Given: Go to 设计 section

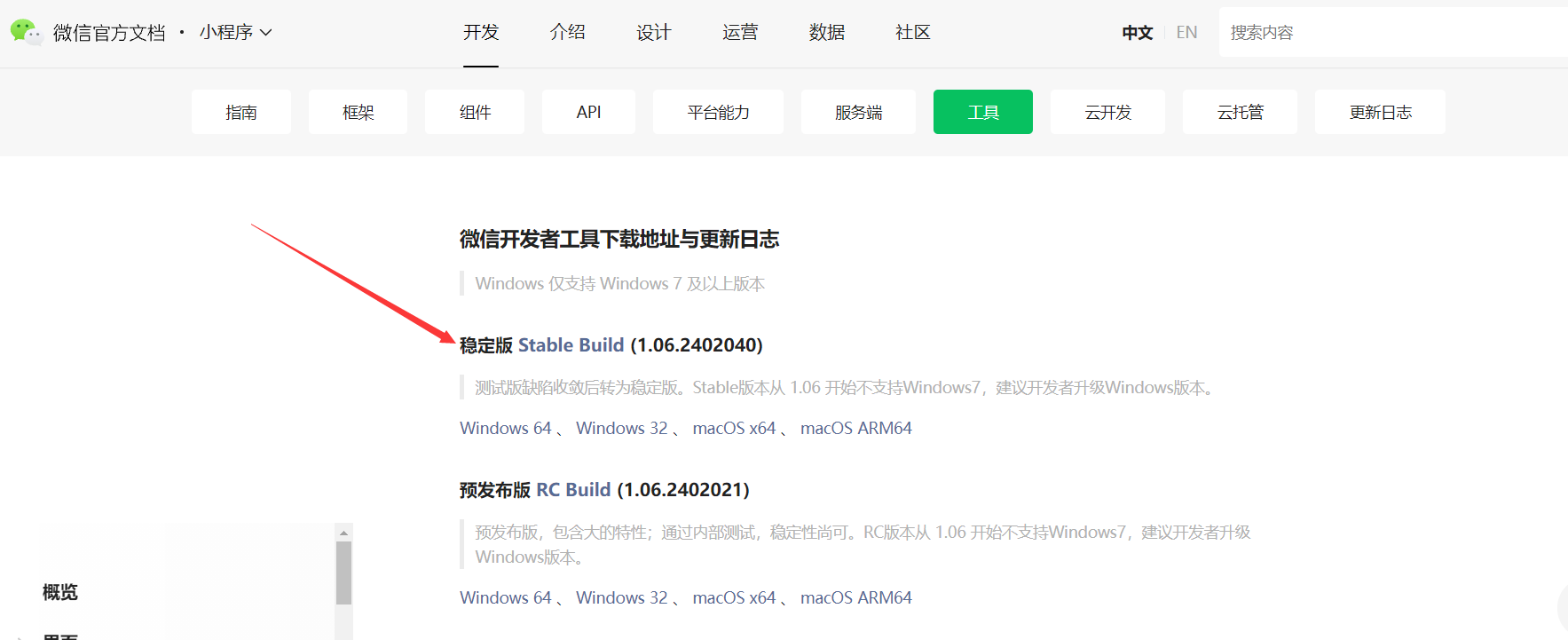Looking at the screenshot, I should (654, 32).
